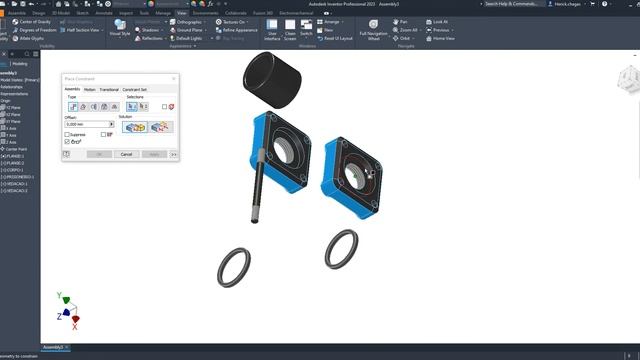Open Orthographic projection dropdown
Screen dimensions: 640x360
point(205,22)
